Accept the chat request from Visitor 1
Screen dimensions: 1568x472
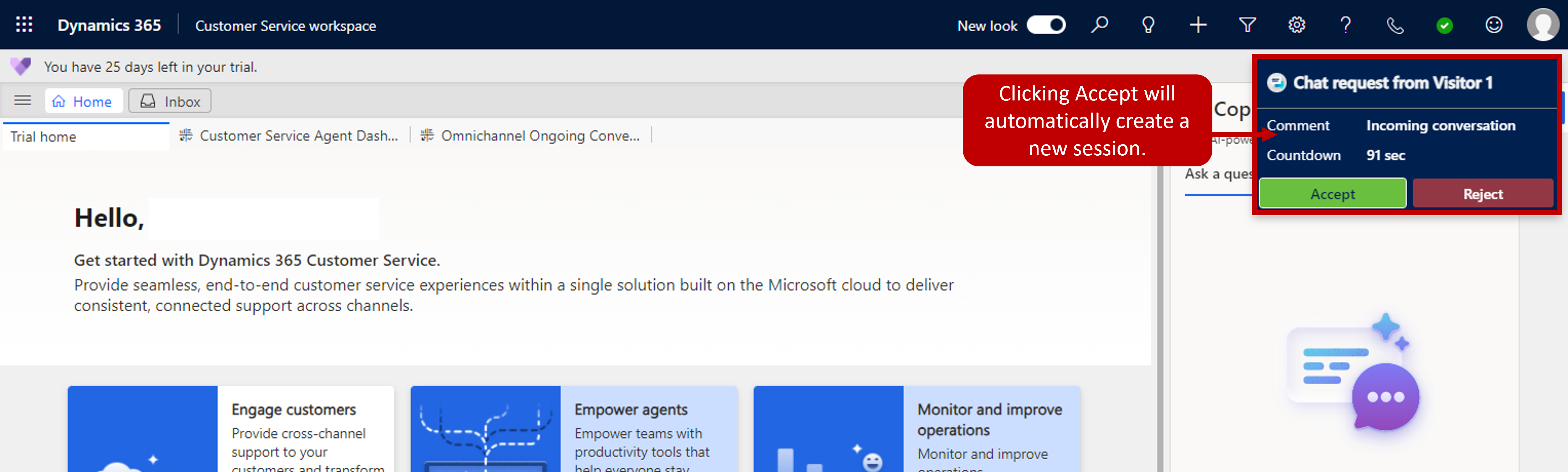tap(1332, 194)
